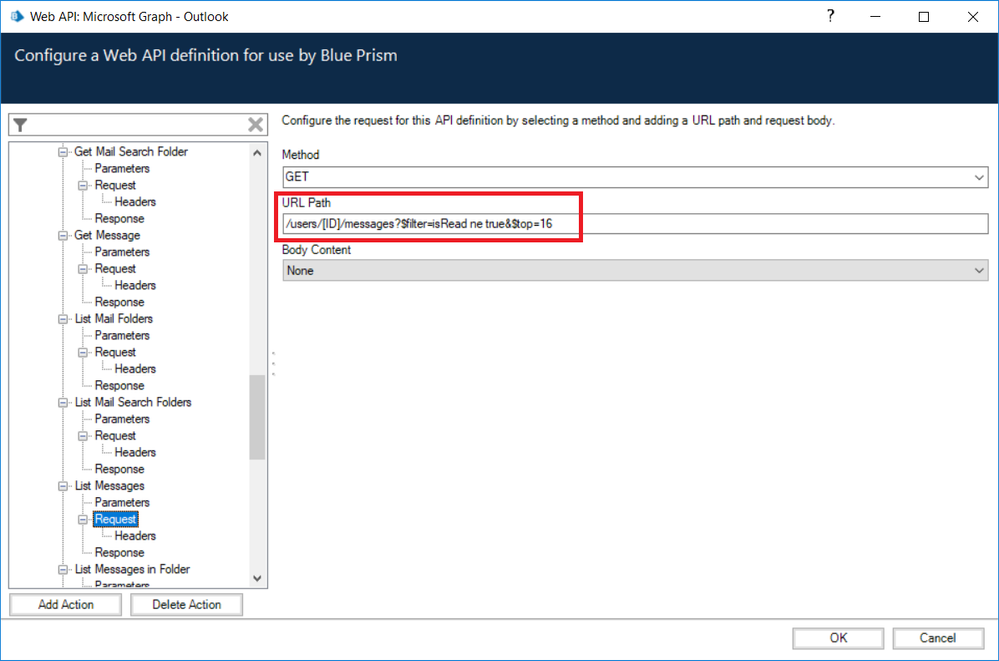Click the Delete Action button
Image resolution: width=999 pixels, height=661 pixels.
coord(187,604)
